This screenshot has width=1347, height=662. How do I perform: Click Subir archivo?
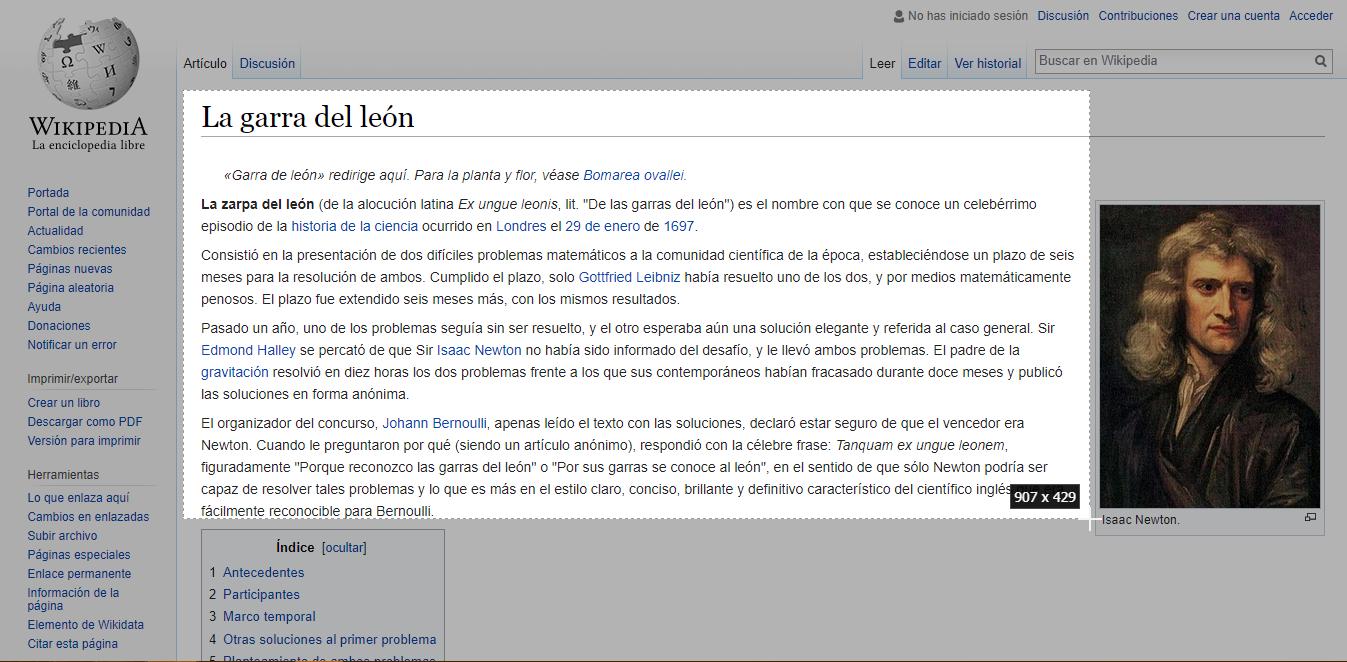[x=62, y=536]
